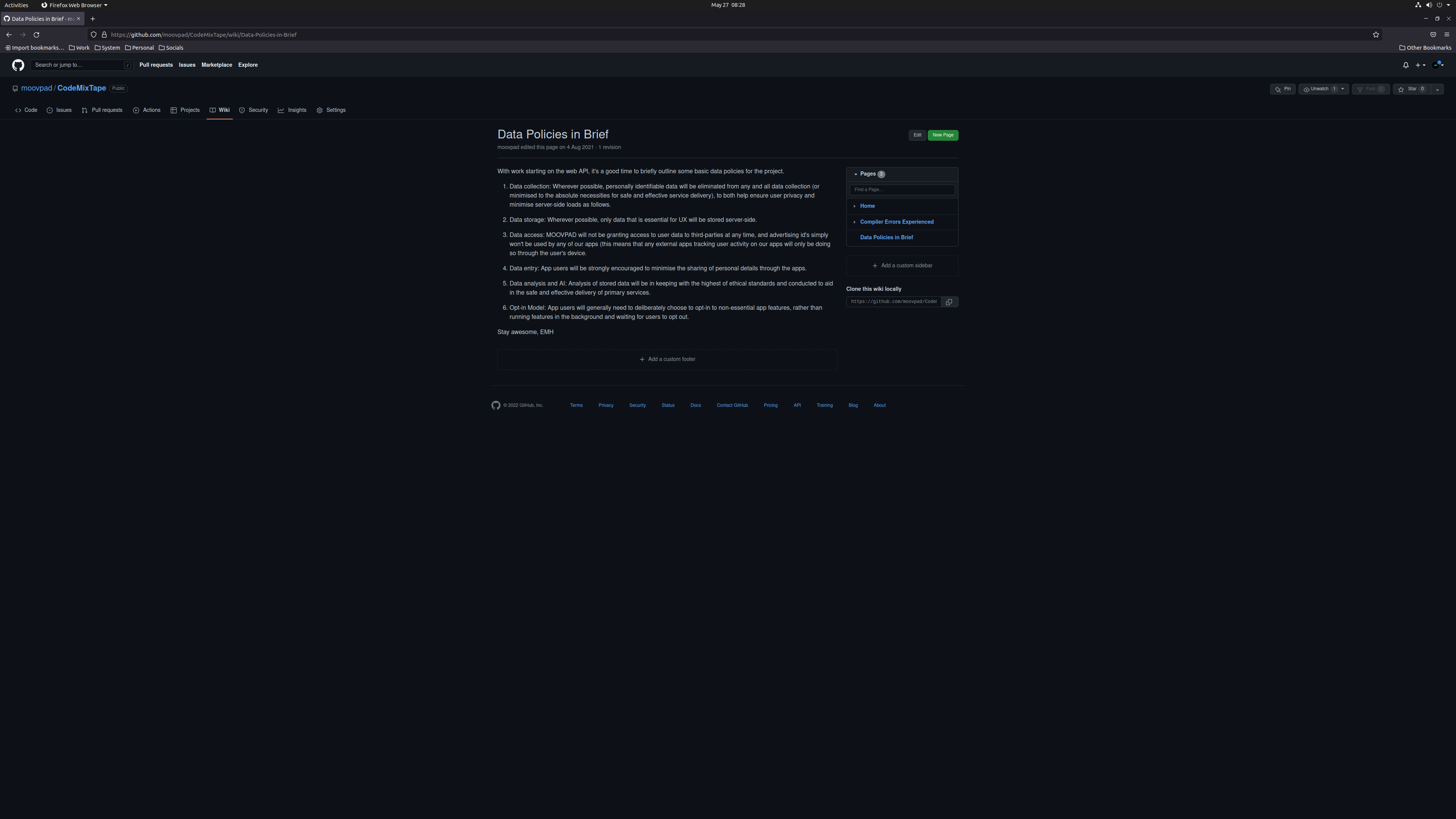Go to Issues in top navigation
The height and width of the screenshot is (819, 1456).
click(x=187, y=65)
